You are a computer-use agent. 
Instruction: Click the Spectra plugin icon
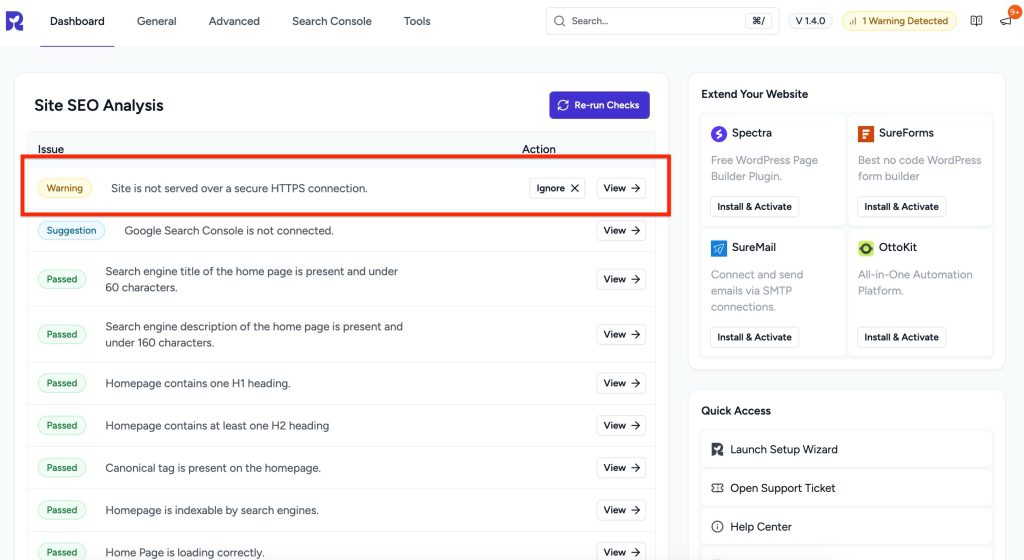coord(719,134)
